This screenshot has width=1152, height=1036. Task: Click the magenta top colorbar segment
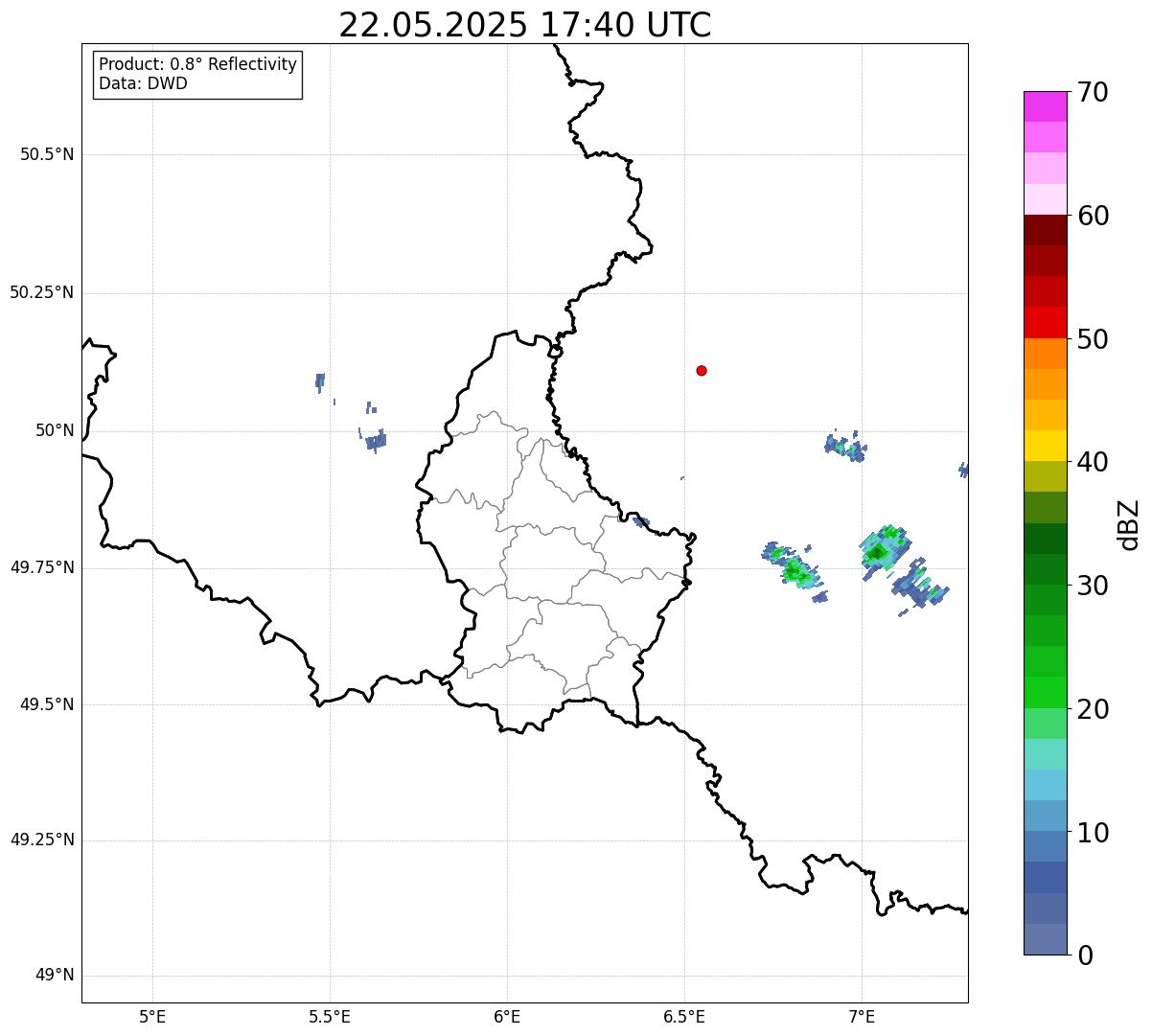pyautogui.click(x=1045, y=106)
